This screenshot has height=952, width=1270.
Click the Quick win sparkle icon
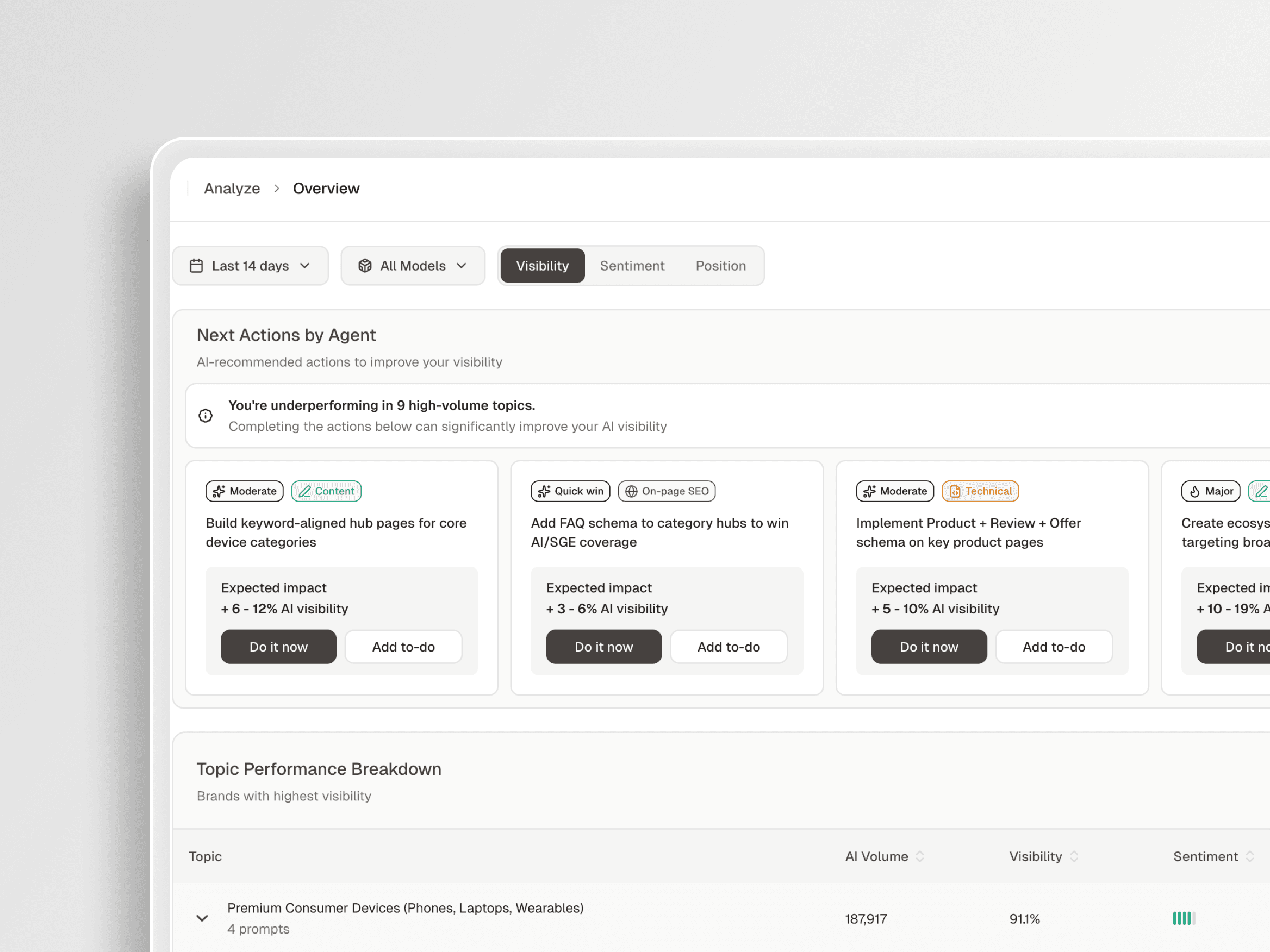(544, 491)
